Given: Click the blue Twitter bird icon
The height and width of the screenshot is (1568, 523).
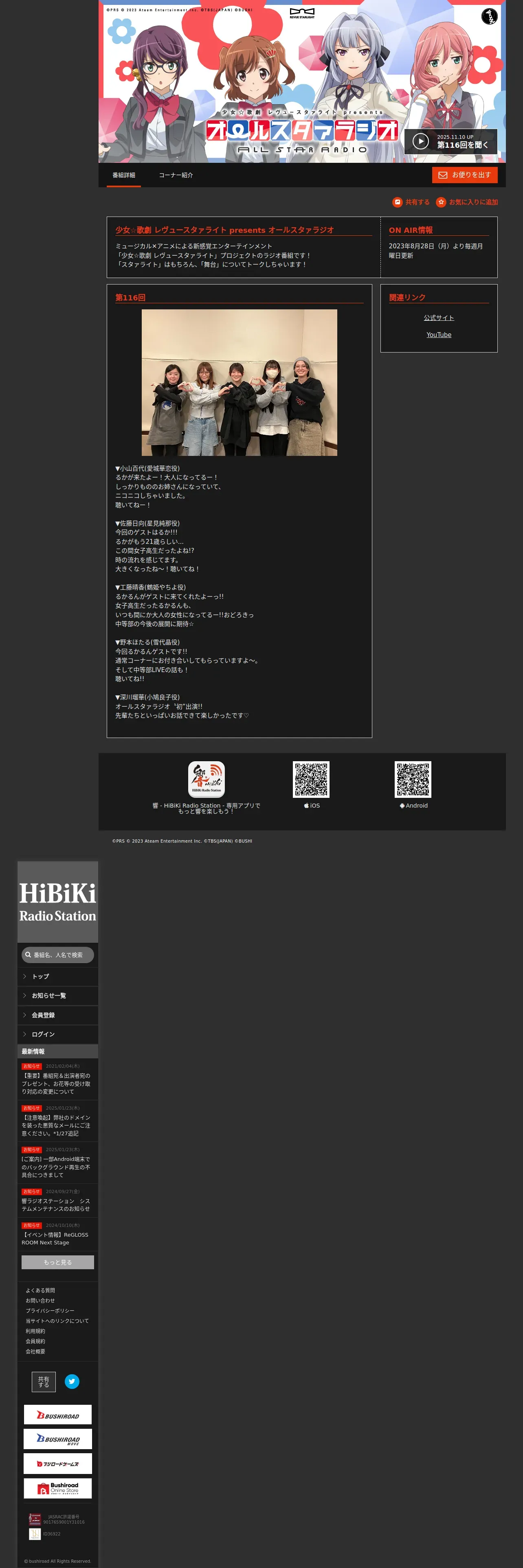Looking at the screenshot, I should [x=72, y=1381].
